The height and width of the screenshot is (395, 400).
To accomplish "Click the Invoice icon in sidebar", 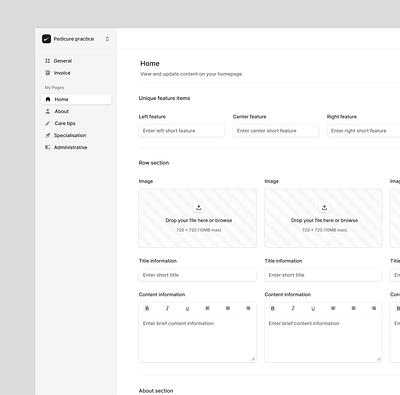I will click(x=48, y=73).
